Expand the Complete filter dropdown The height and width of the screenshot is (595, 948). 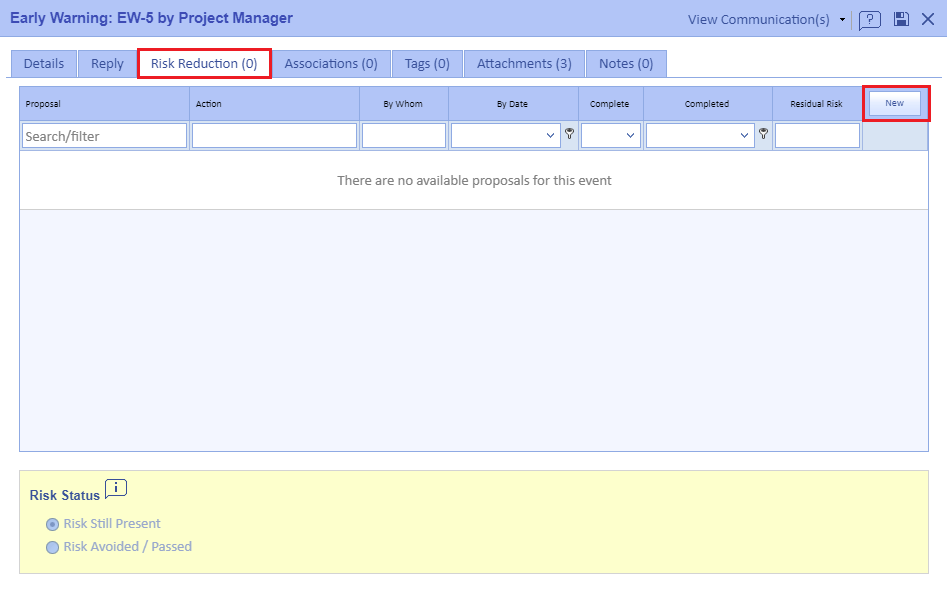(611, 135)
